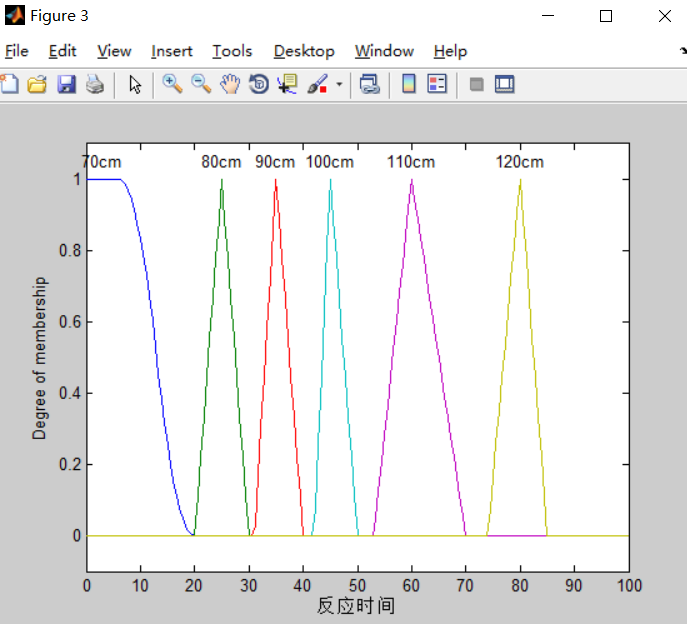Image resolution: width=687 pixels, height=624 pixels.
Task: Activate the Zoom In magnifier tool
Action: [172, 84]
